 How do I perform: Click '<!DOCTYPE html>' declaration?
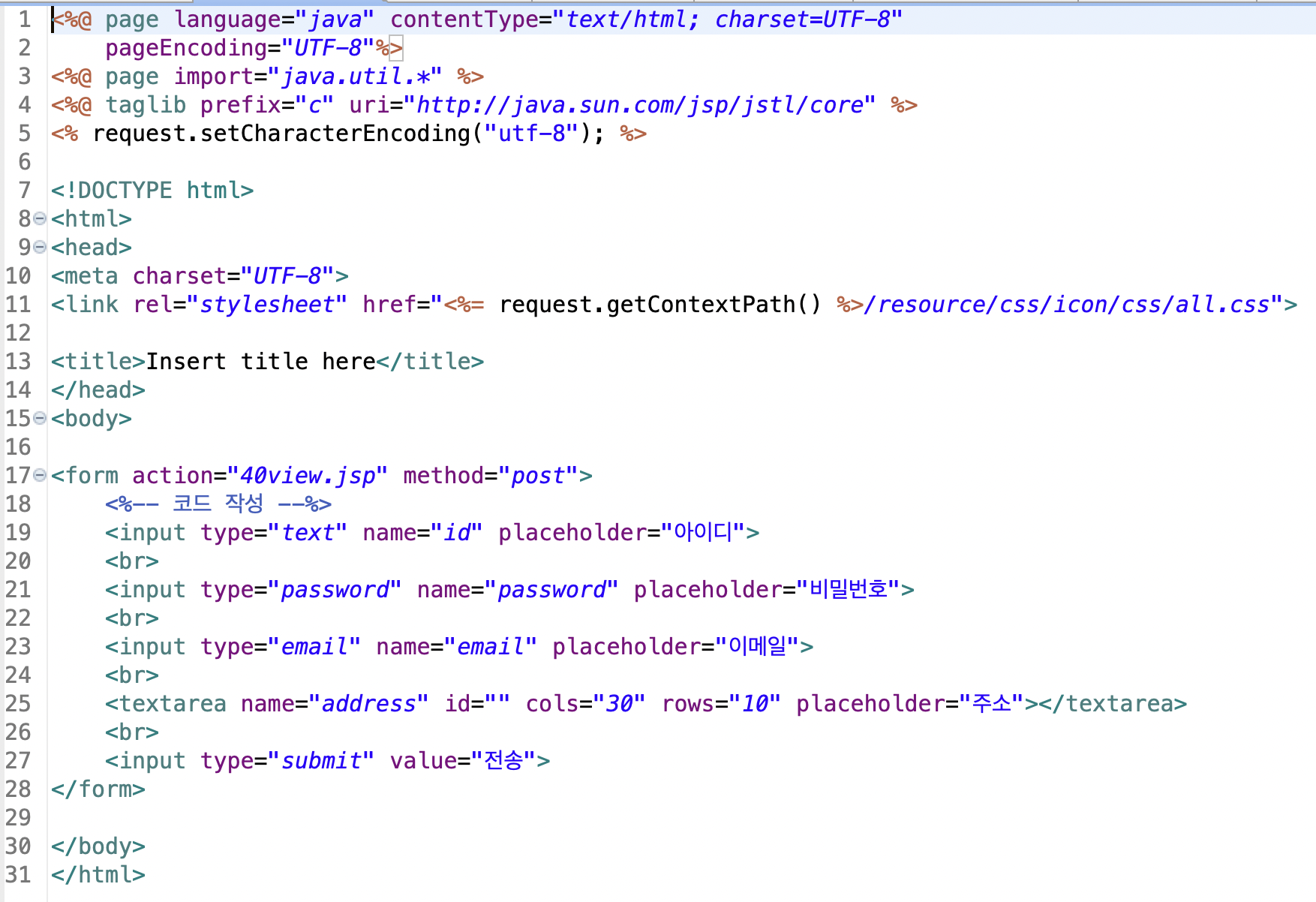click(x=152, y=191)
